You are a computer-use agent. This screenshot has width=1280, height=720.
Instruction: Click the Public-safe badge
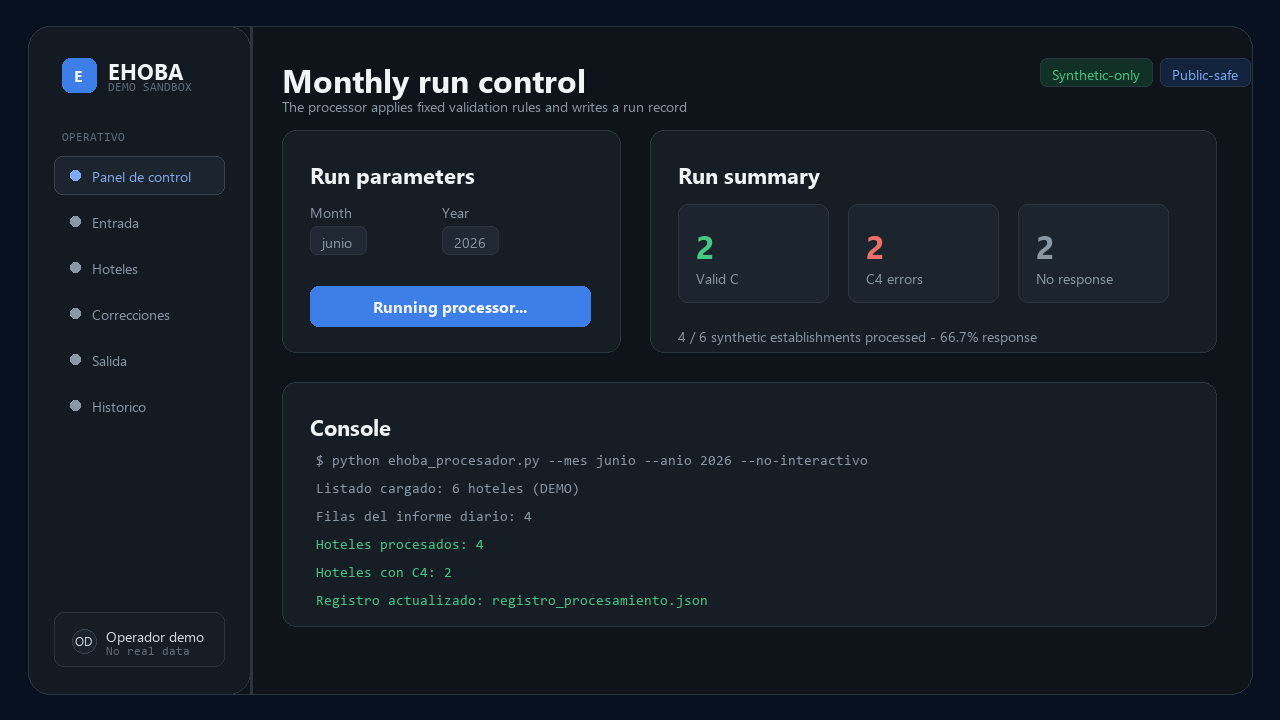[1205, 74]
